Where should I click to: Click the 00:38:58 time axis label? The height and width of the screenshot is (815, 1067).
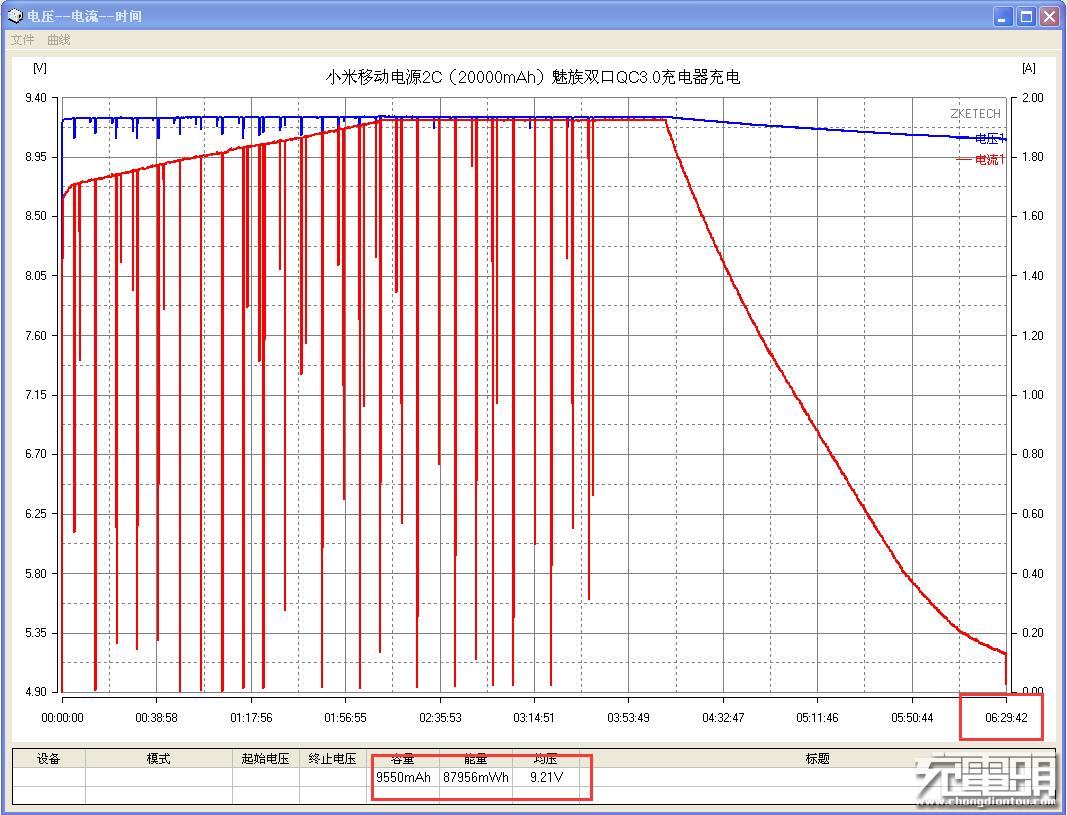(156, 718)
